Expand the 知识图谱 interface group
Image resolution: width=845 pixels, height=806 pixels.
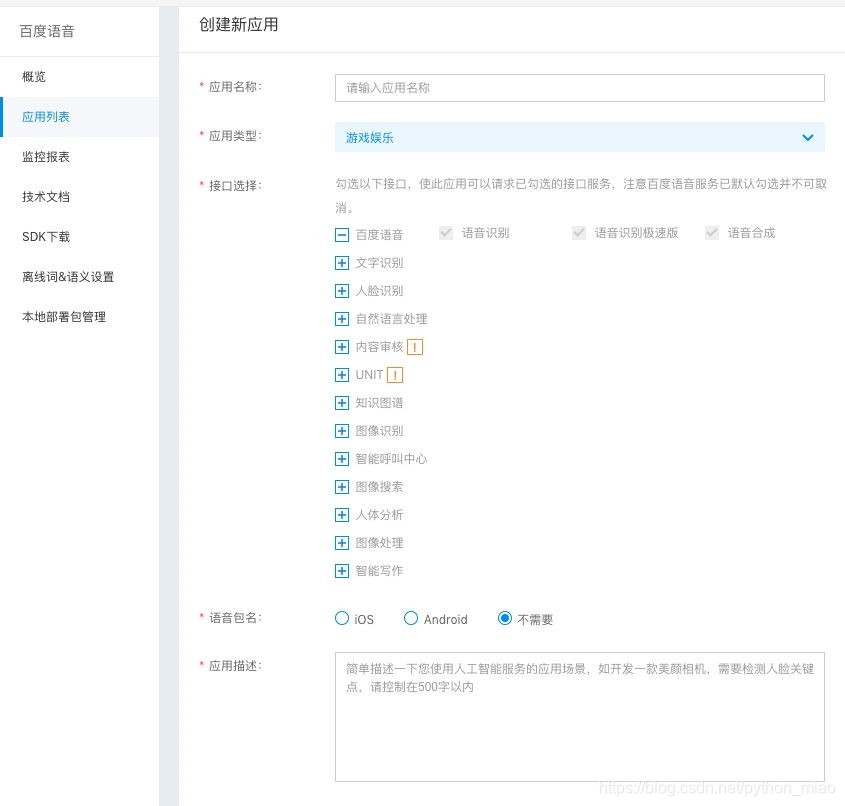342,403
